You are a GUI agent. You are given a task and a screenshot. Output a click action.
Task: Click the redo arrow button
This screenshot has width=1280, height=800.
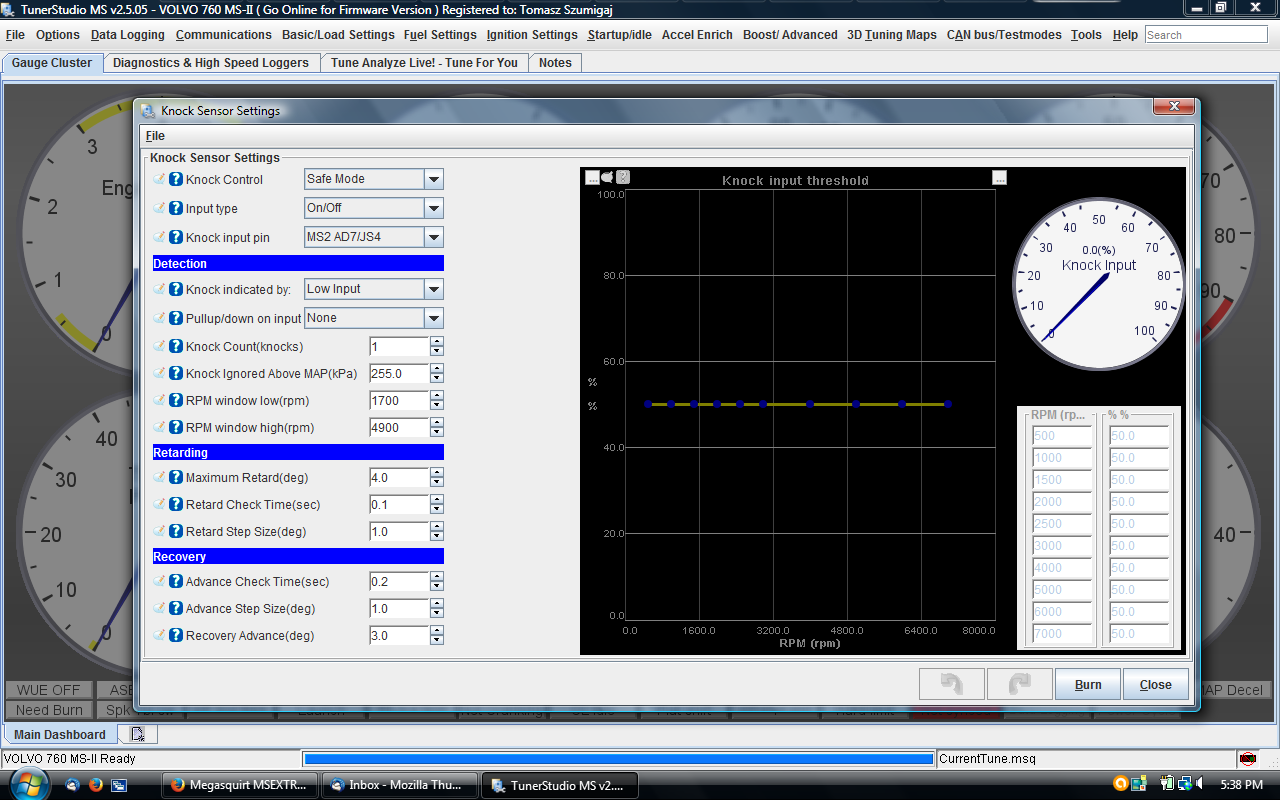click(1019, 685)
